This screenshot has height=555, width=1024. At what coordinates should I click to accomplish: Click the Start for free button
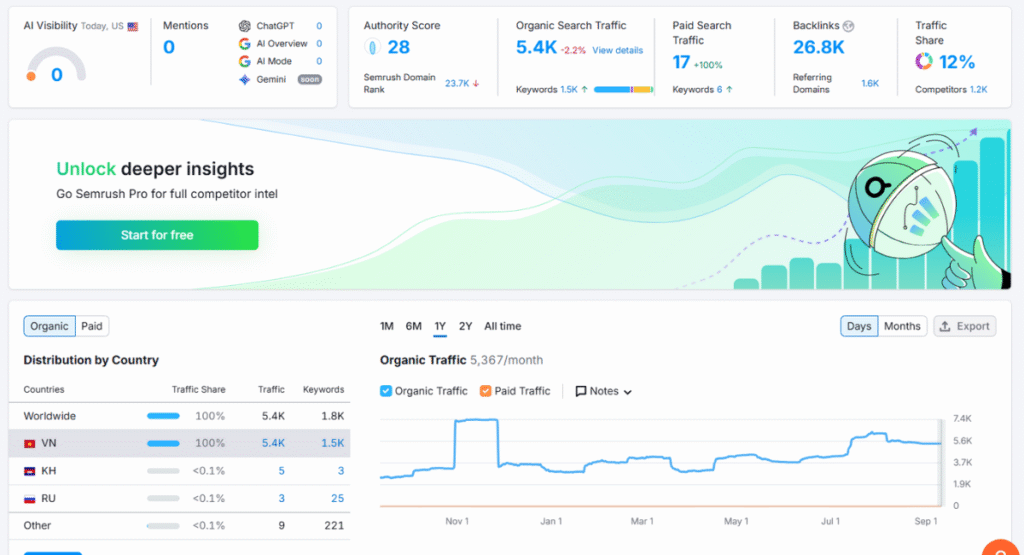coord(157,235)
